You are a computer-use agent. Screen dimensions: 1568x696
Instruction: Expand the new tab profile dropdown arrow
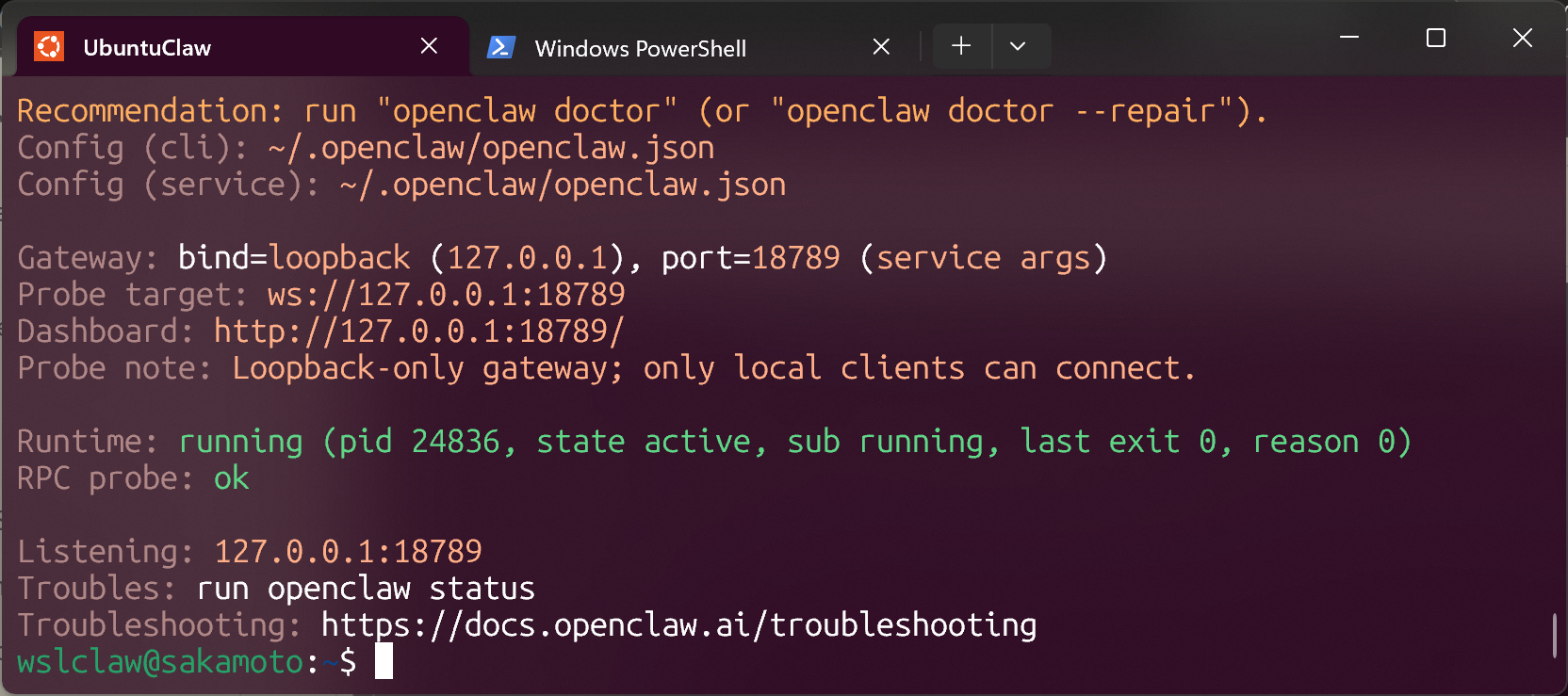pos(1018,46)
